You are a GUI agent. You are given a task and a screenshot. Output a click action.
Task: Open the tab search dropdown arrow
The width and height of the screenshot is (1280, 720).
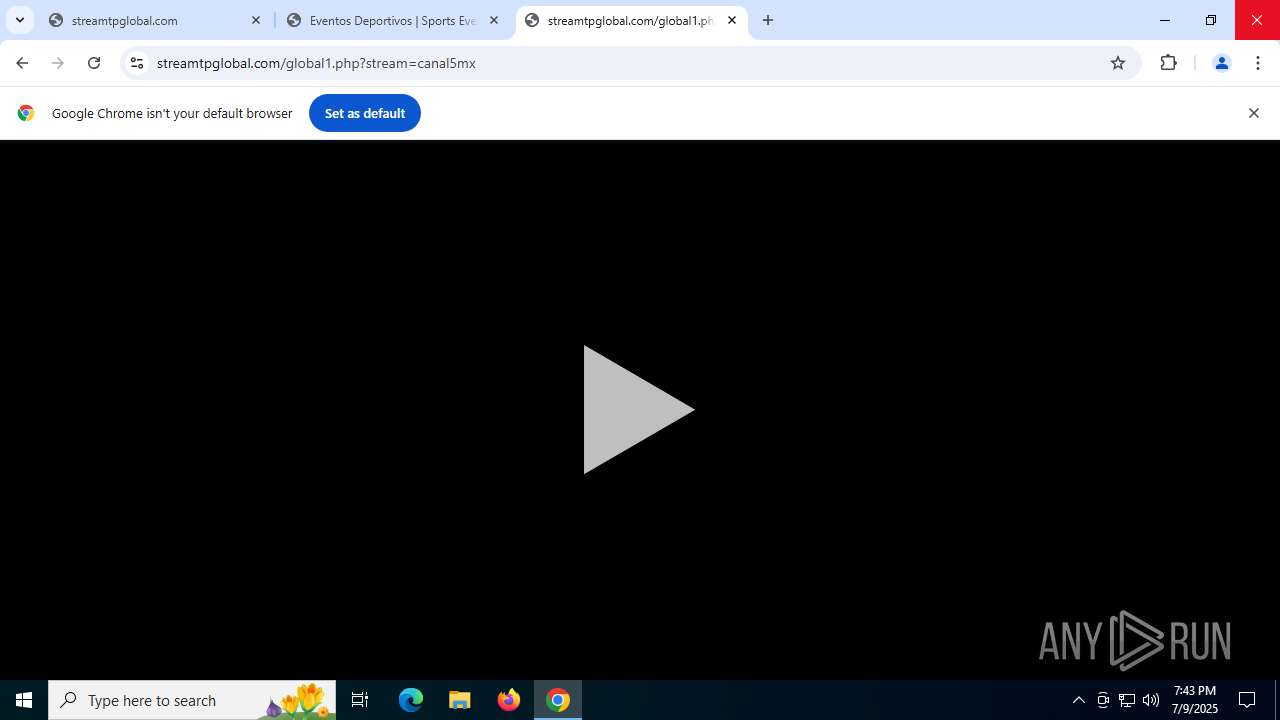tap(19, 20)
